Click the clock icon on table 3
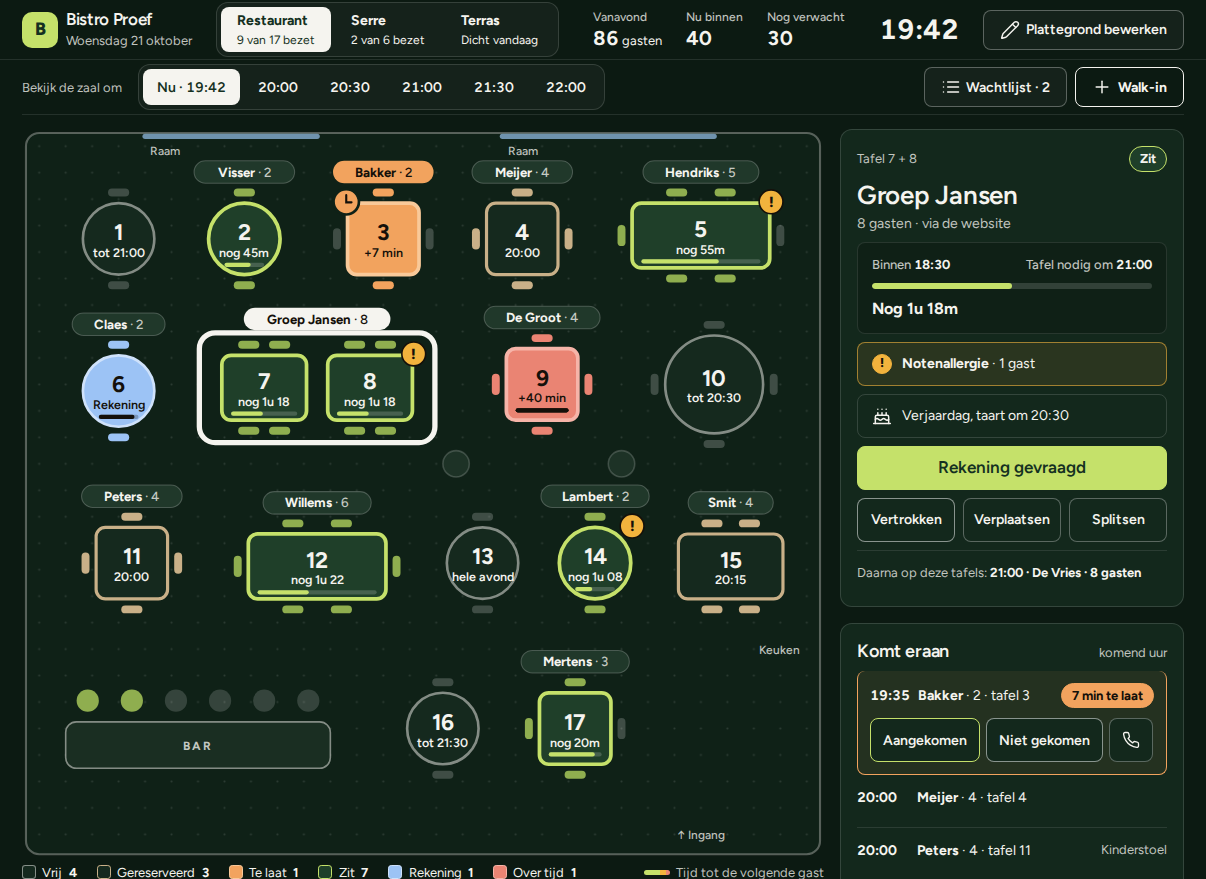The image size is (1206, 879). 346,202
